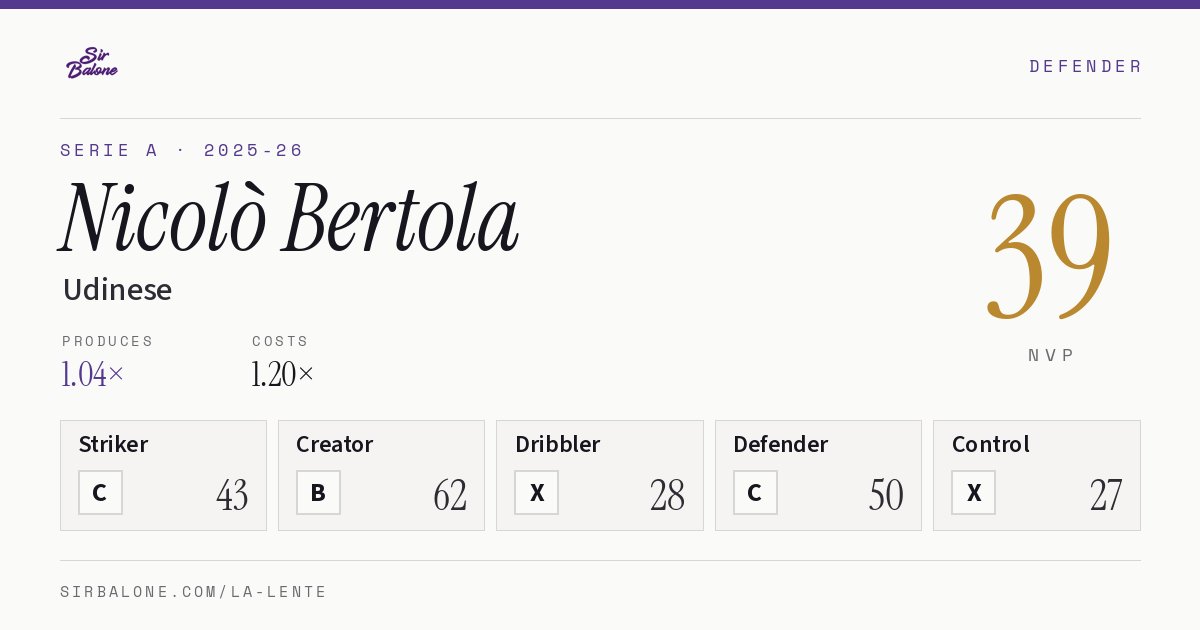This screenshot has height=630, width=1200.
Task: Click the player name Nicolò Bertola
Action: (289, 218)
